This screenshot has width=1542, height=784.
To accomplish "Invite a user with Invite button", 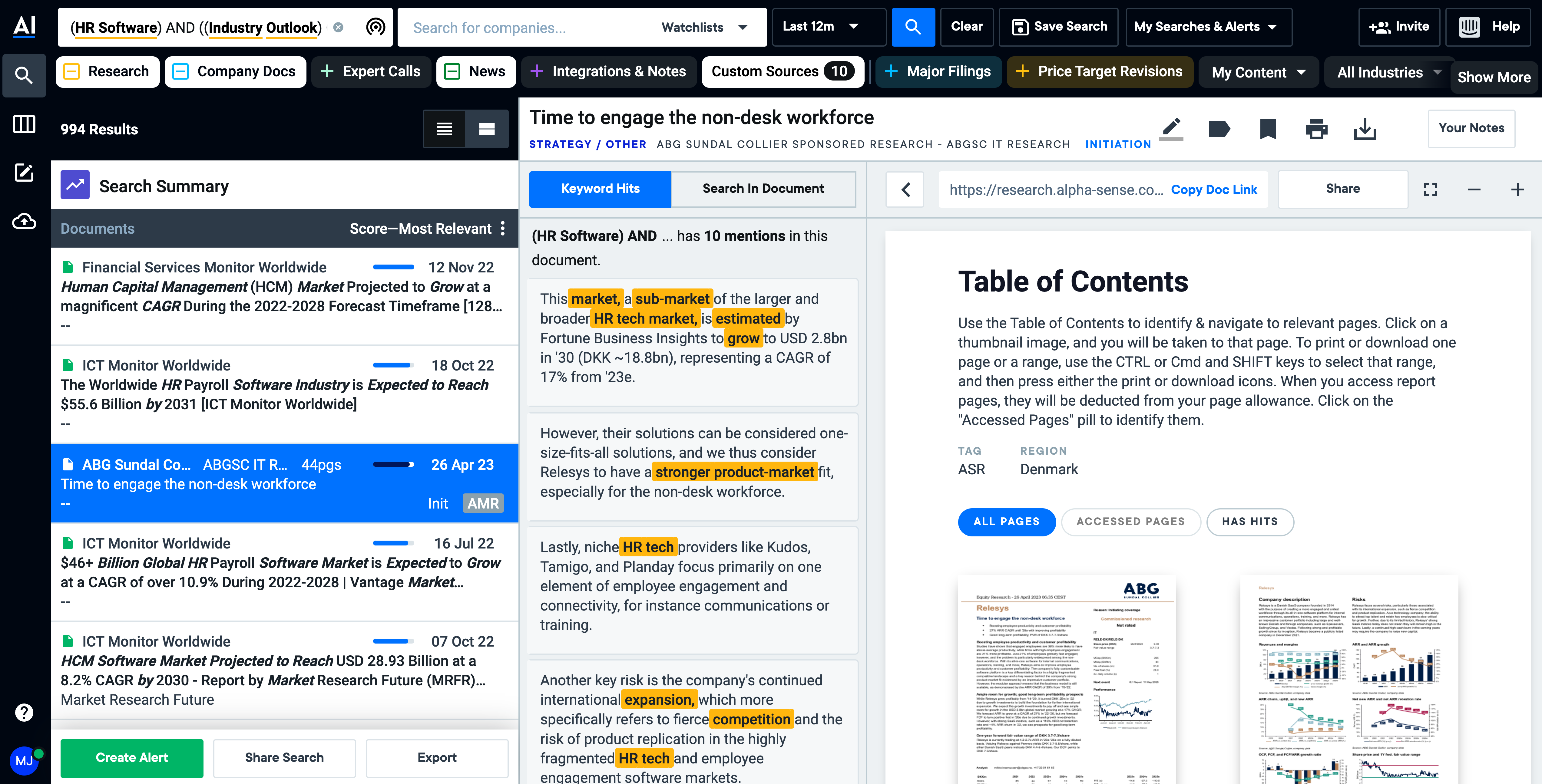I will click(1399, 27).
